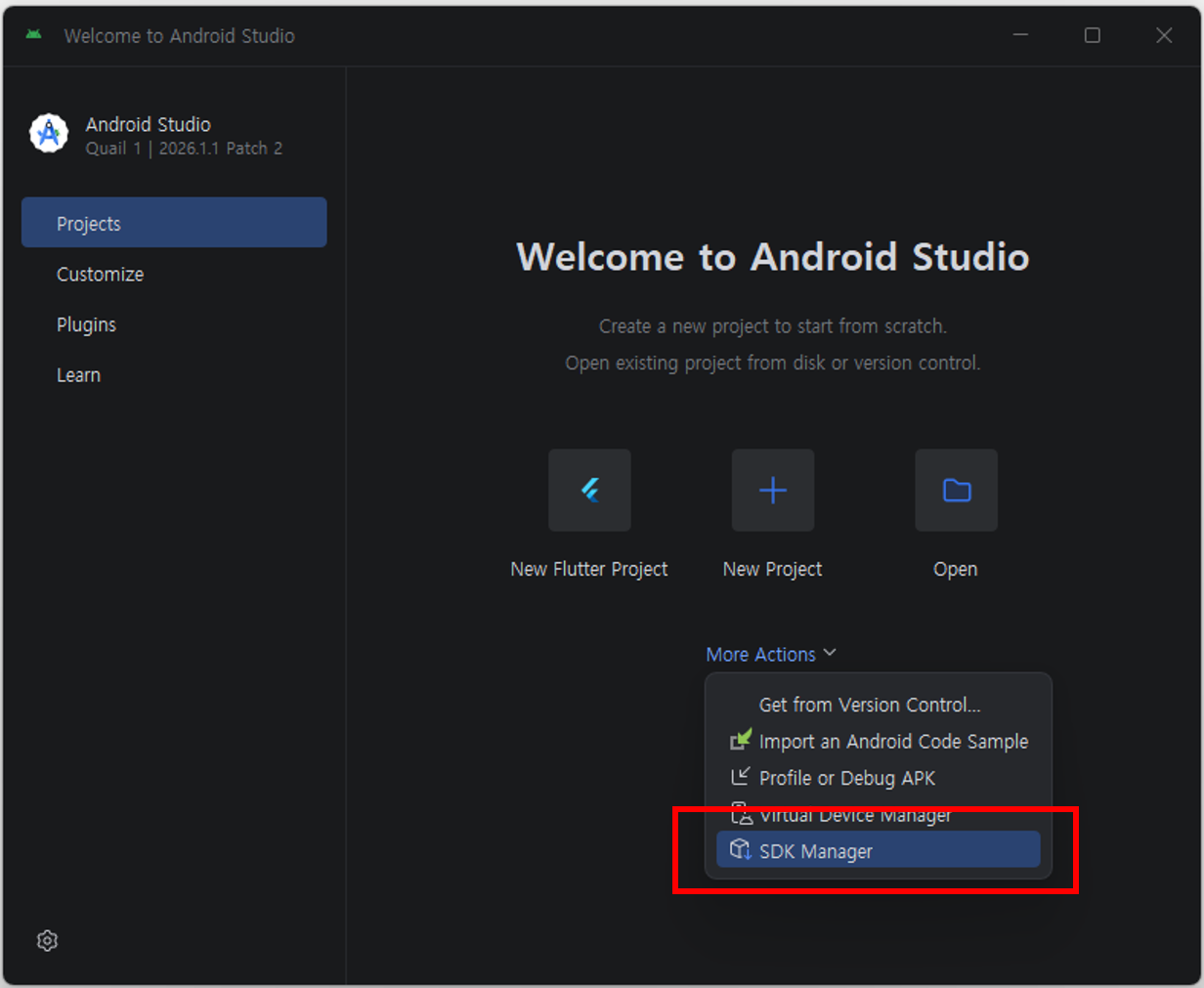Click the New Project label

773,569
